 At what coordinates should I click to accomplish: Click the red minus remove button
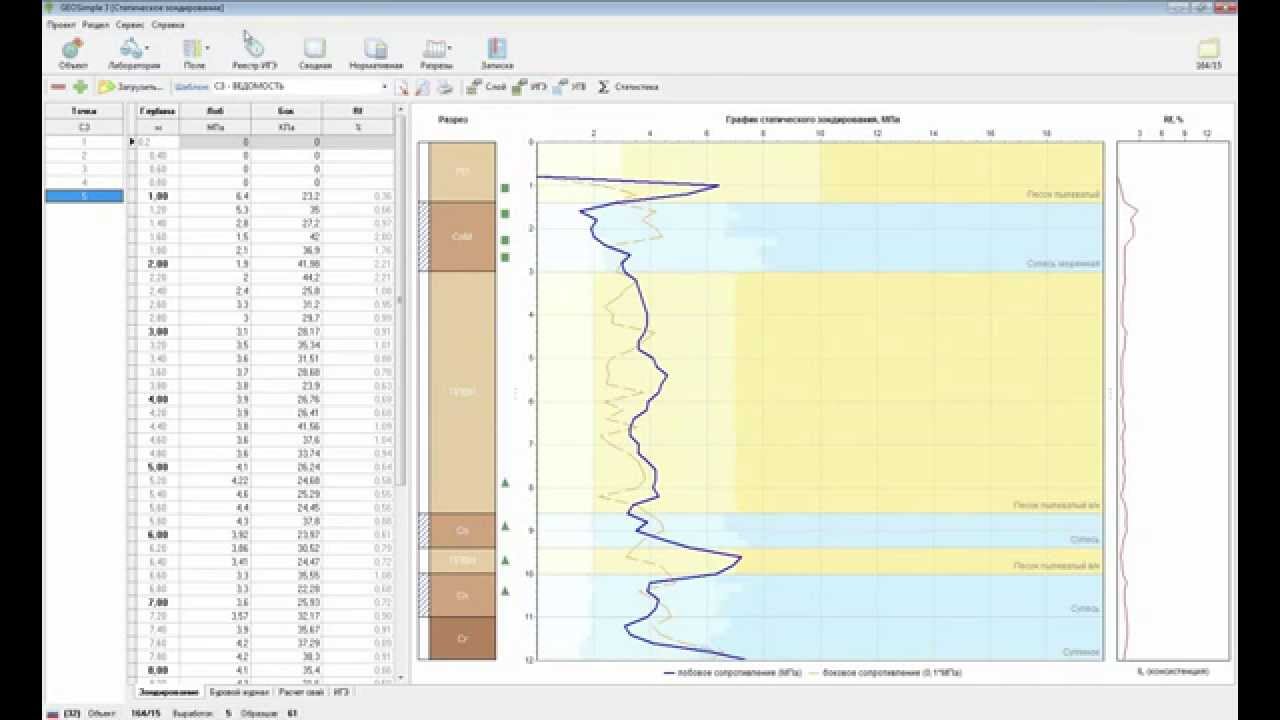click(x=58, y=87)
